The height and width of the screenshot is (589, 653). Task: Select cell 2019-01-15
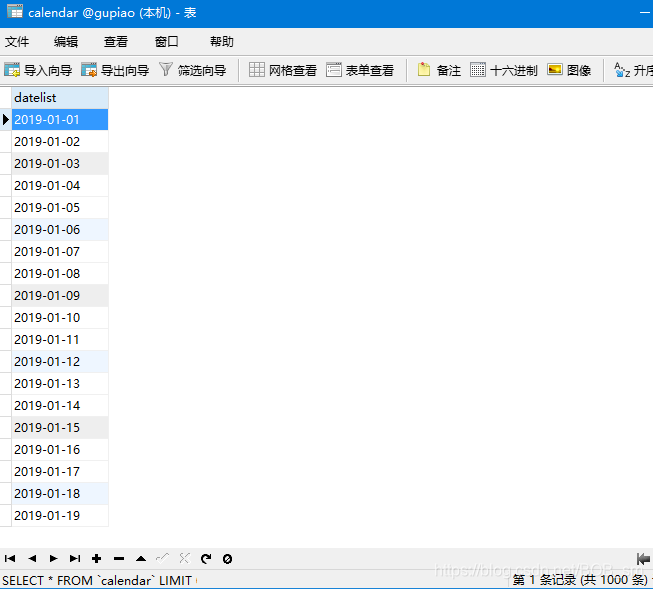point(60,427)
